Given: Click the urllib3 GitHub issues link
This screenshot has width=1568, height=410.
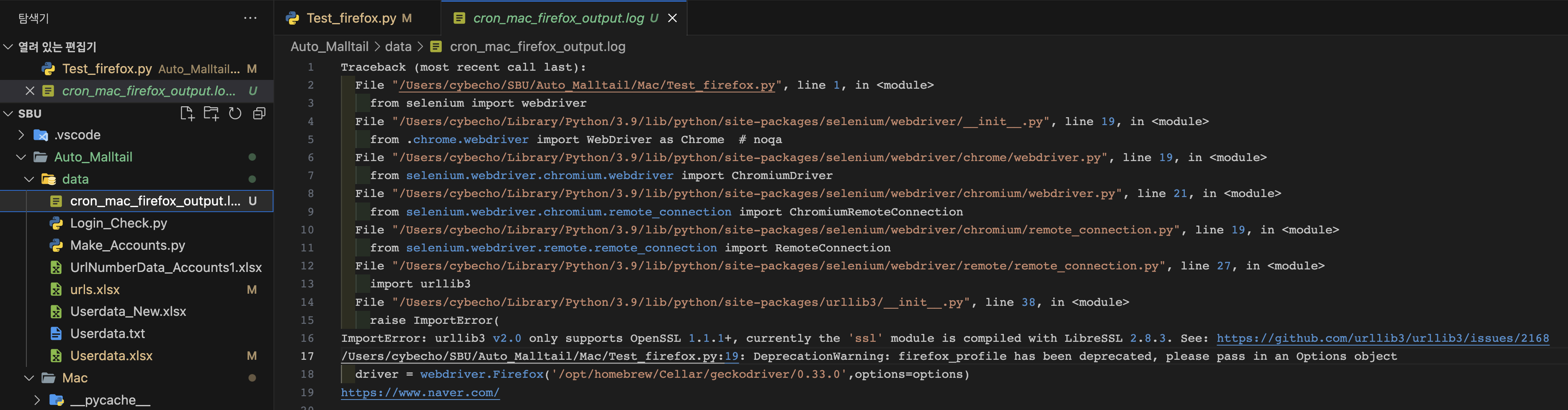Looking at the screenshot, I should pyautogui.click(x=1382, y=338).
